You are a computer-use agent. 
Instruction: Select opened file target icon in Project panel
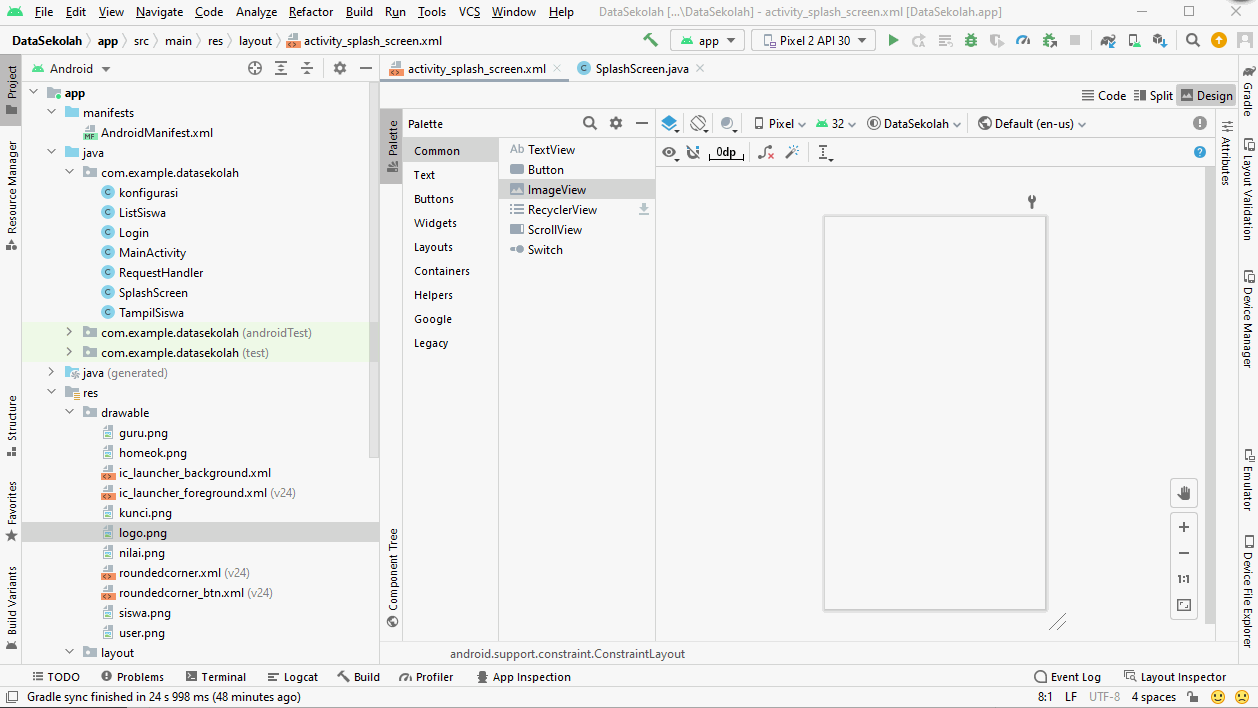[255, 69]
